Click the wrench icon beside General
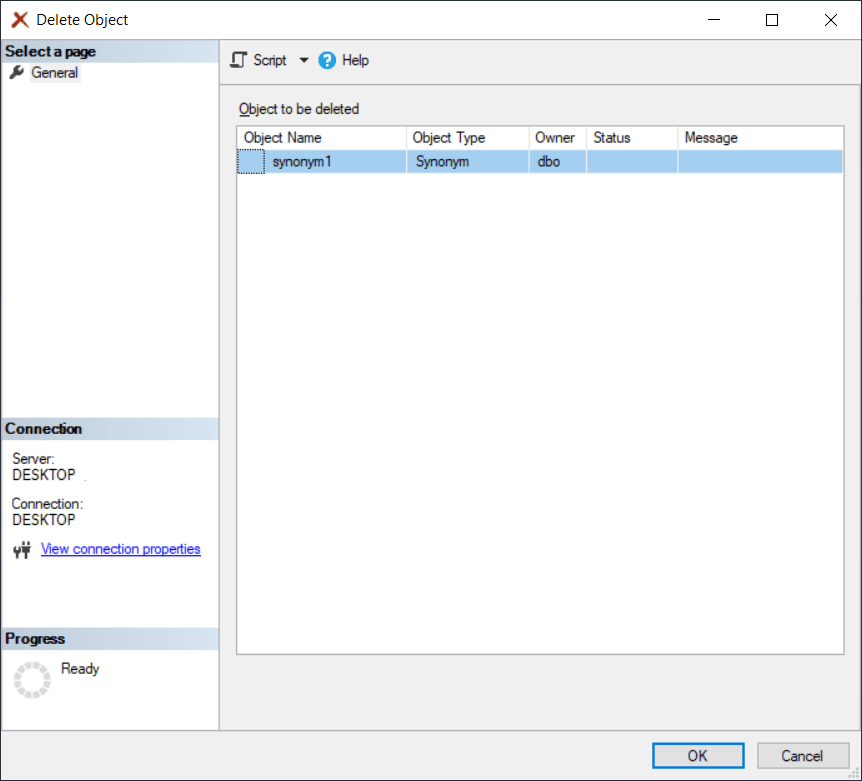862x781 pixels. (x=17, y=73)
